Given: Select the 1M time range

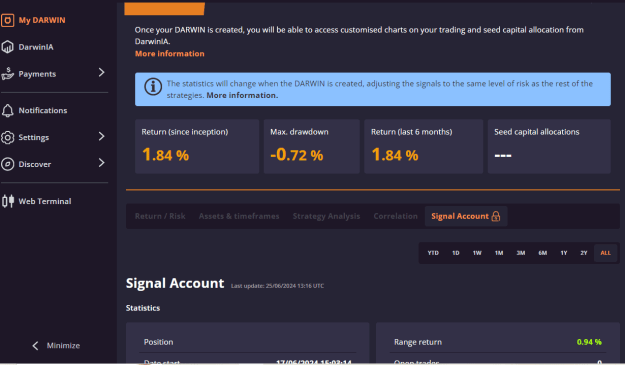Looking at the screenshot, I should (499, 253).
